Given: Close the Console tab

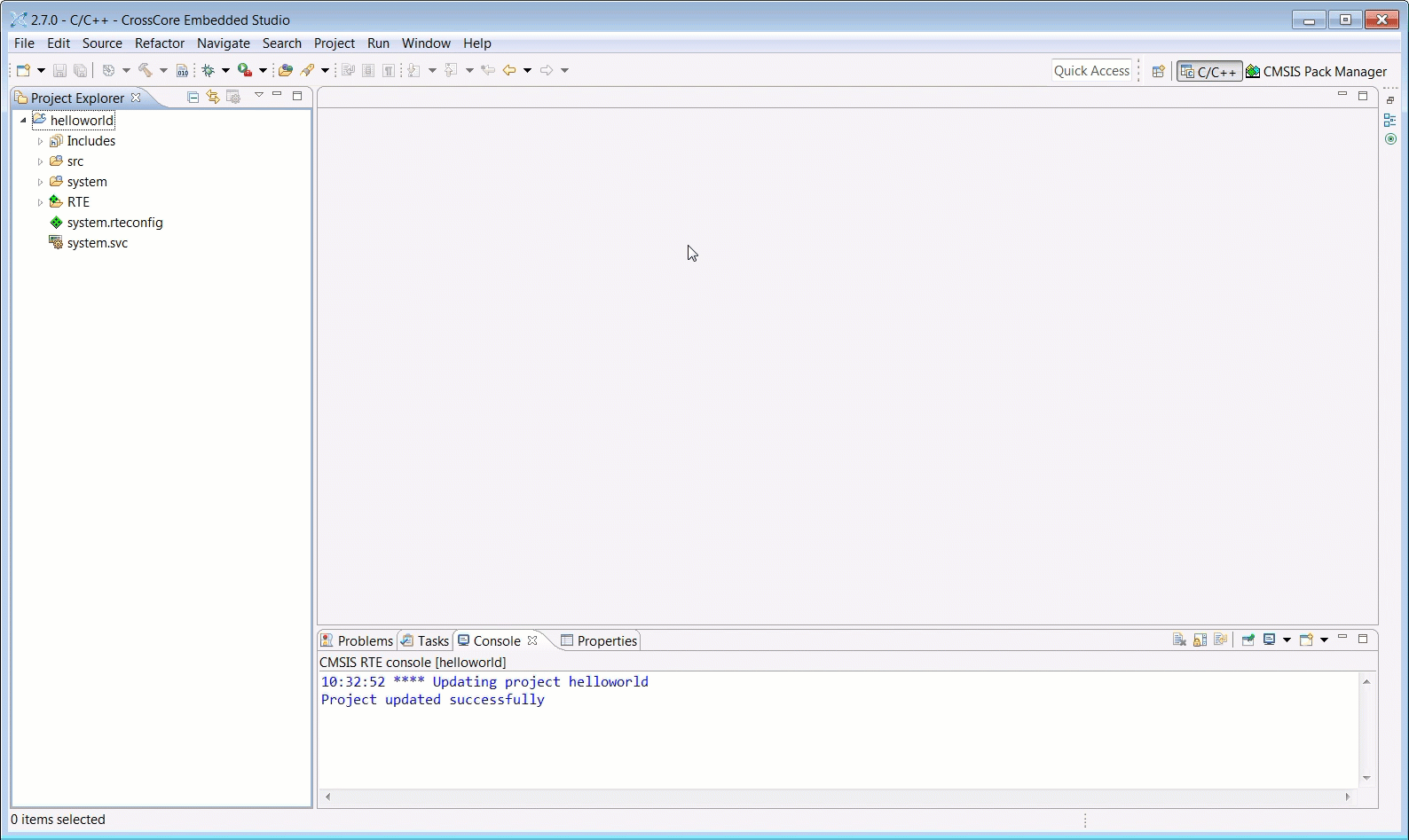Looking at the screenshot, I should point(532,640).
